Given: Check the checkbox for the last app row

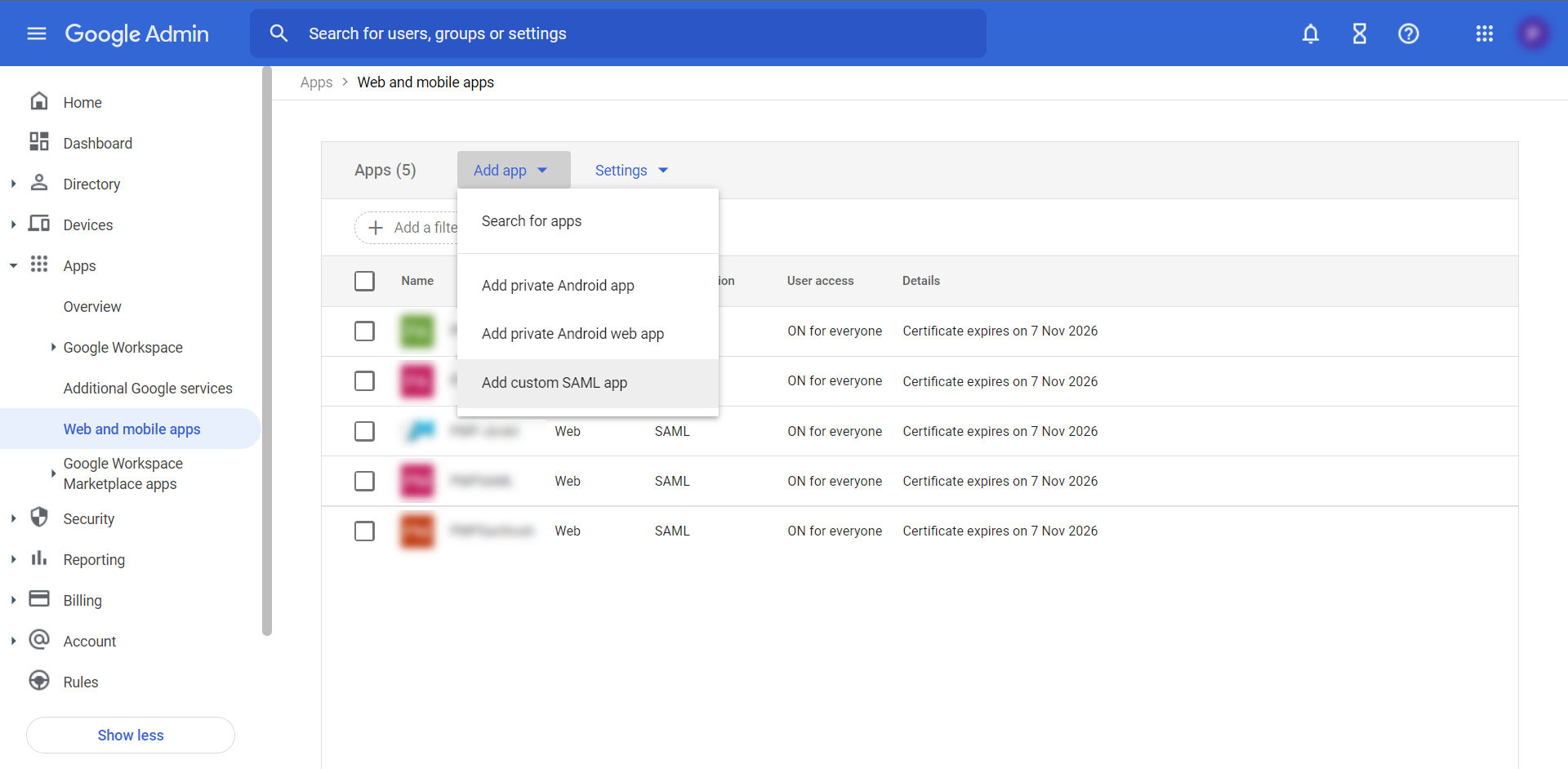Looking at the screenshot, I should (x=364, y=531).
